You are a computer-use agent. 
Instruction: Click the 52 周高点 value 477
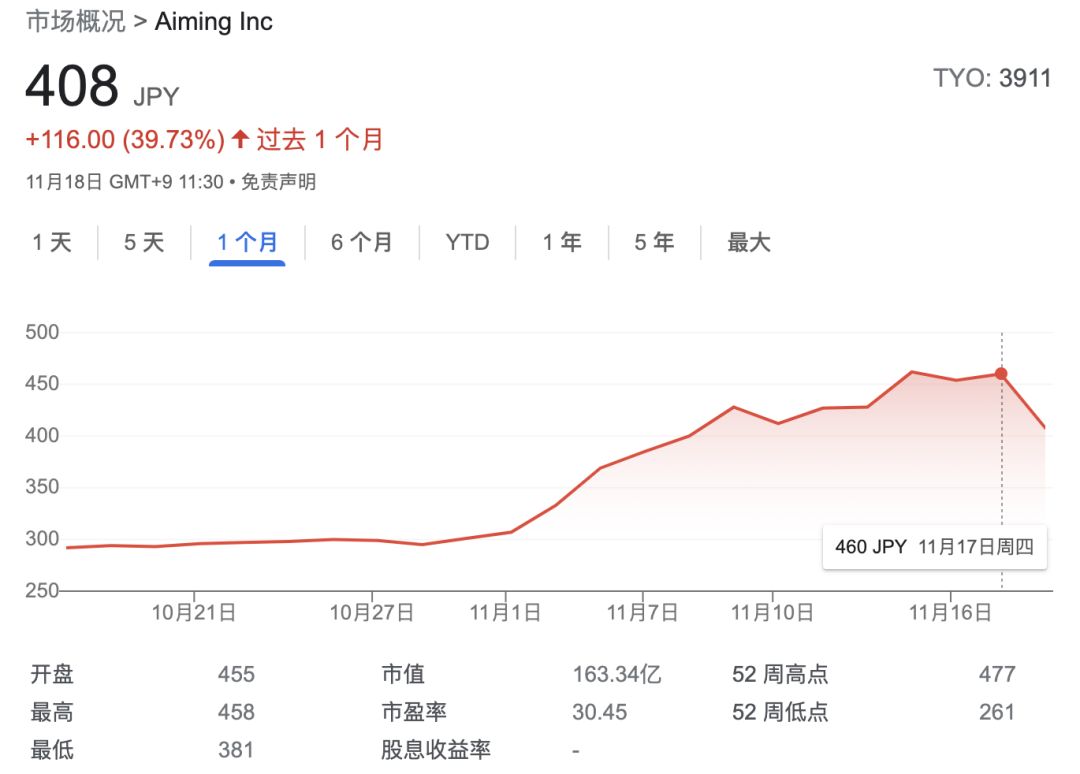pyautogui.click(x=997, y=674)
